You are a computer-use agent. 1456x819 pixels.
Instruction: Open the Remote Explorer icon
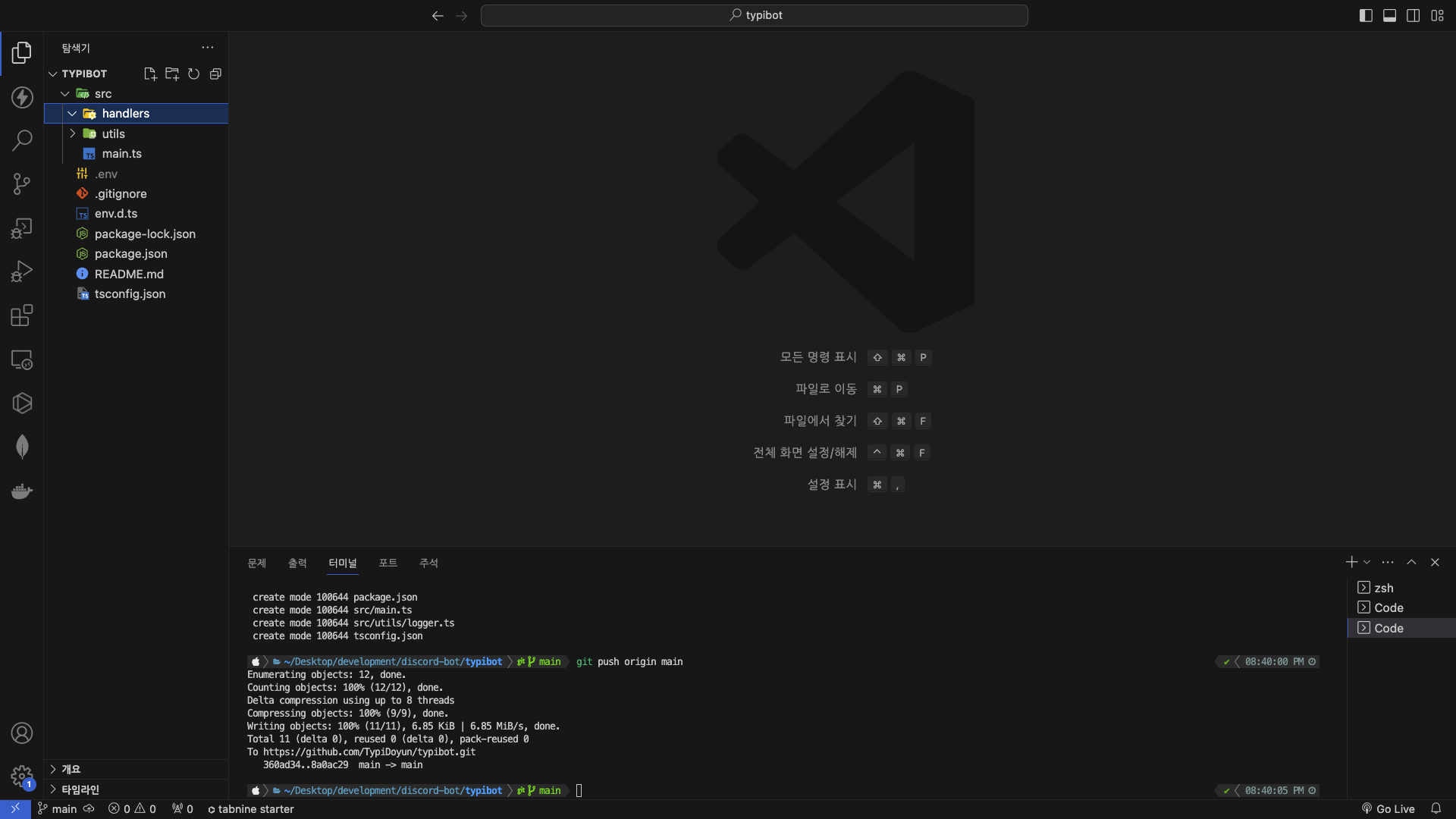(22, 359)
